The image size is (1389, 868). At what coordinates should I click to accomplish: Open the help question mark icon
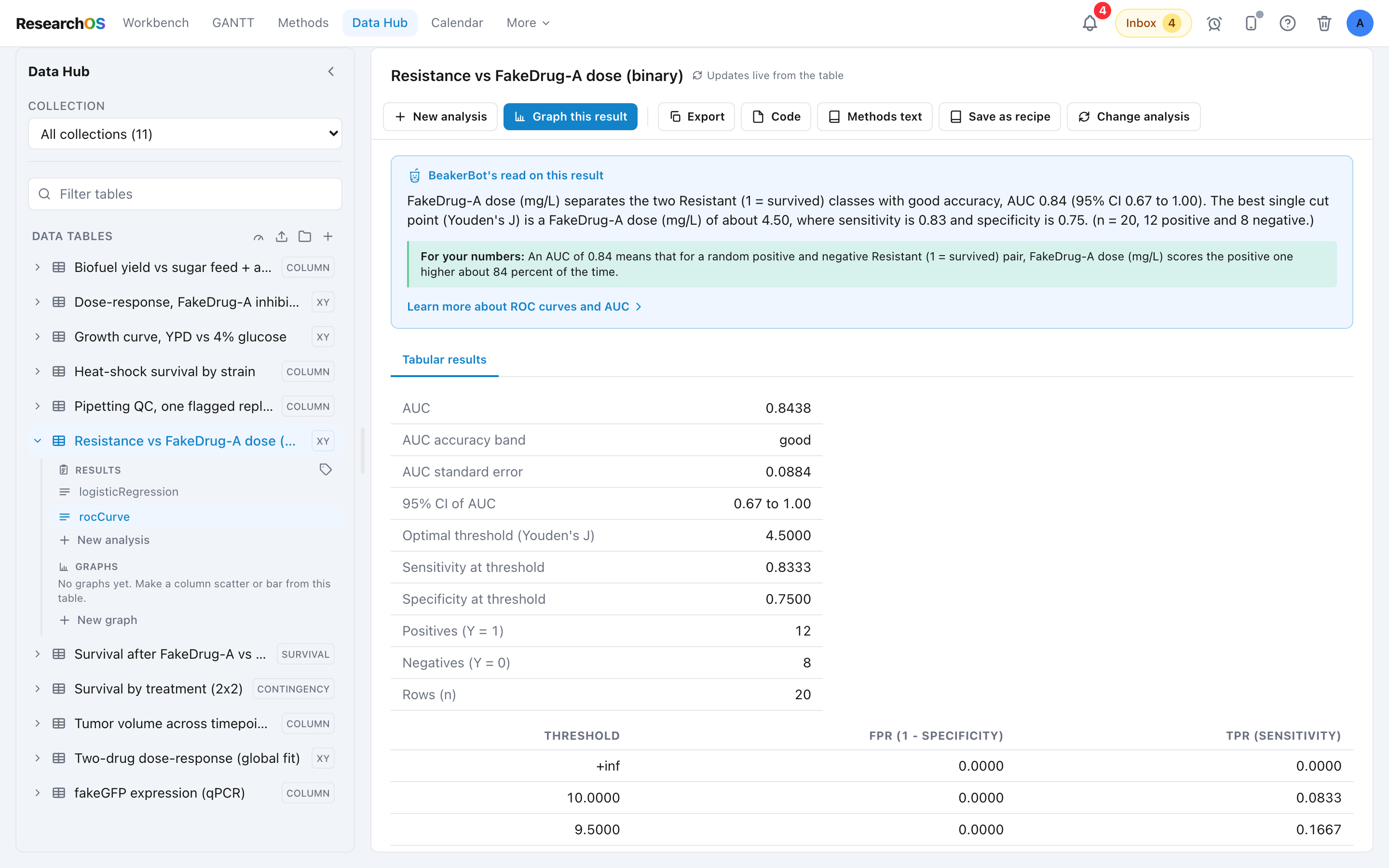[x=1287, y=23]
